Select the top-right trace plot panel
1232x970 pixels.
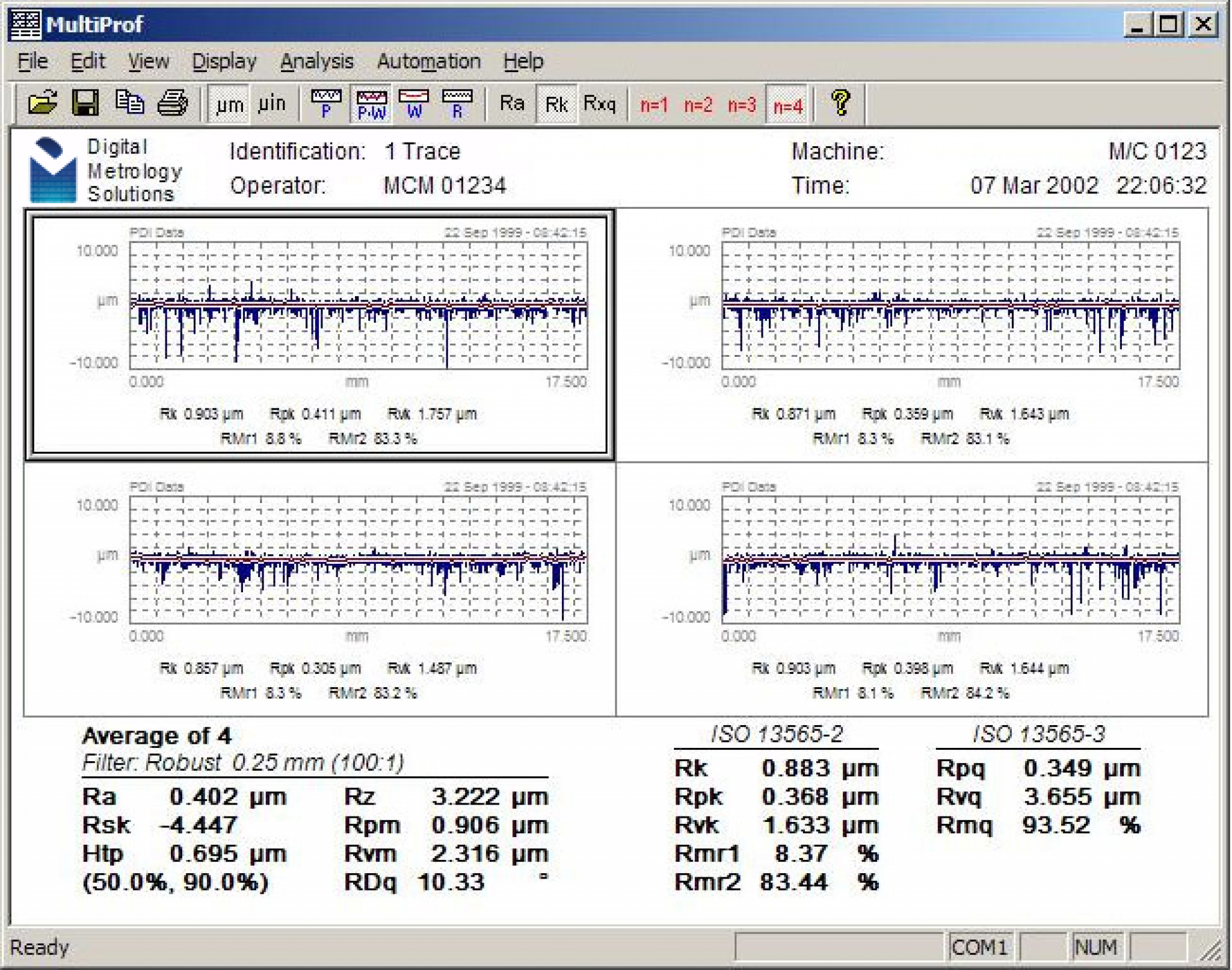pos(911,335)
